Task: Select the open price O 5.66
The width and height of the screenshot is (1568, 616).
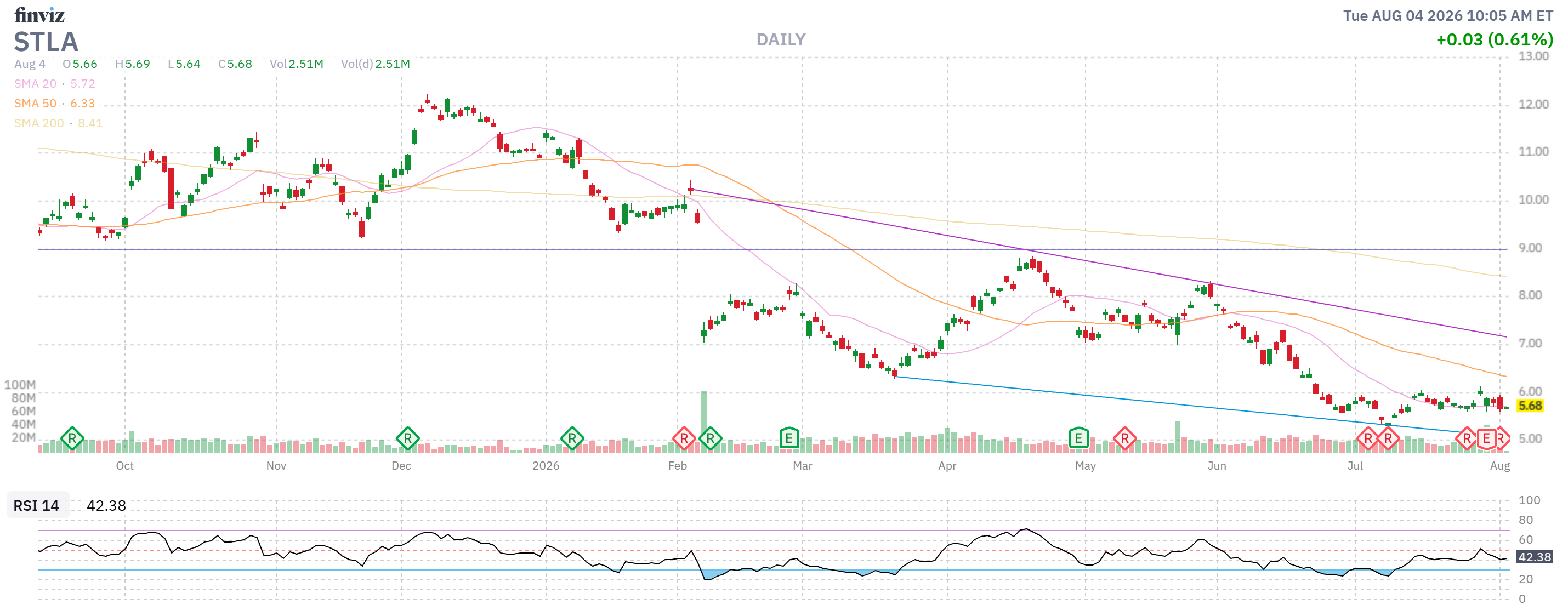Action: [79, 64]
